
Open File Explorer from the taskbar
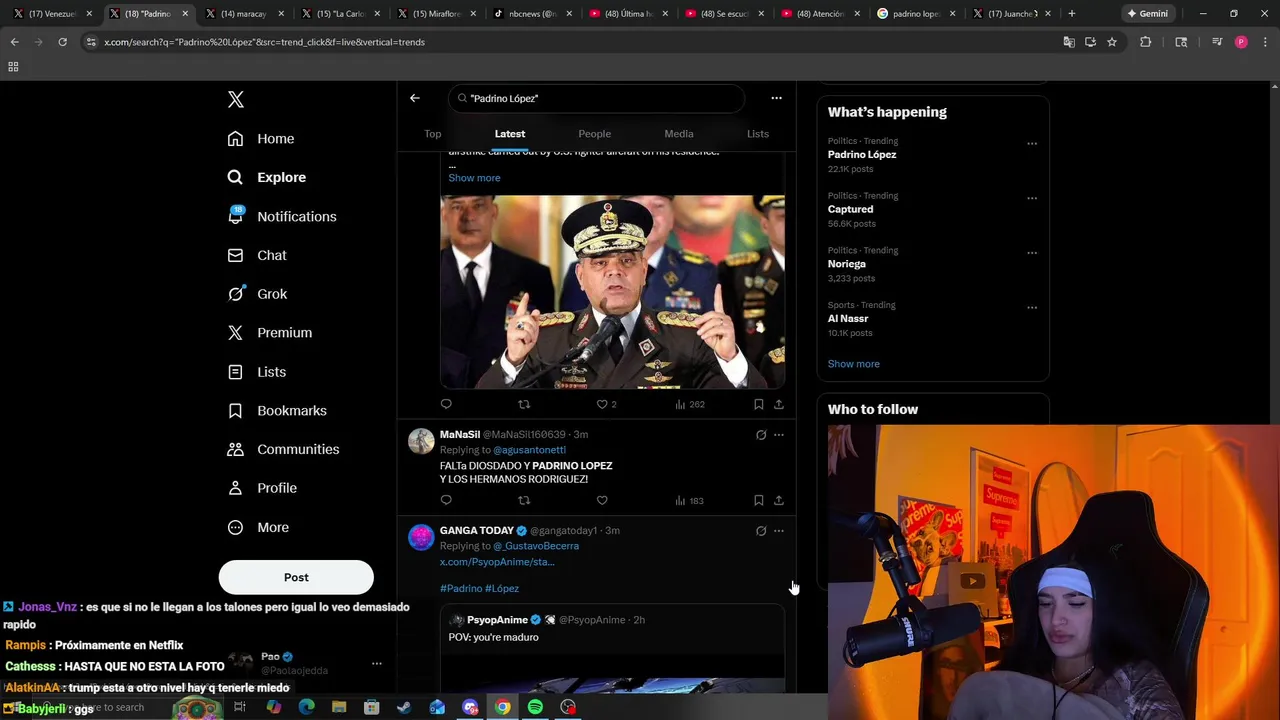tap(339, 707)
